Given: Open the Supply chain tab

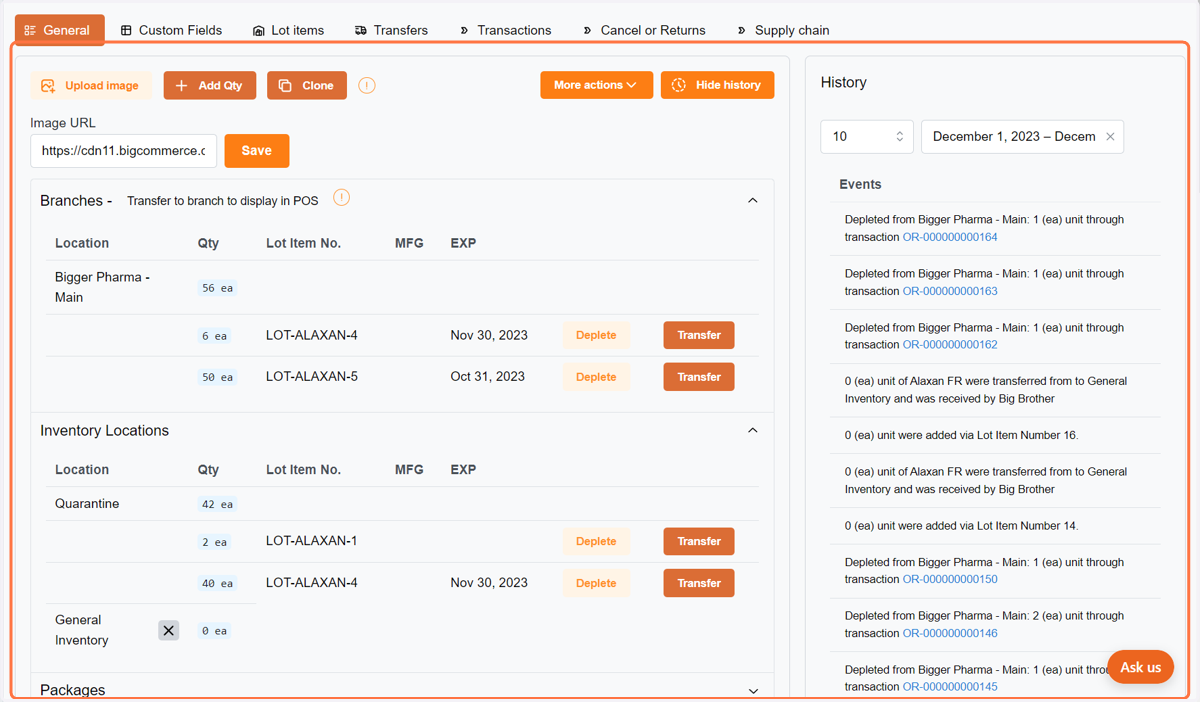Looking at the screenshot, I should 783,30.
